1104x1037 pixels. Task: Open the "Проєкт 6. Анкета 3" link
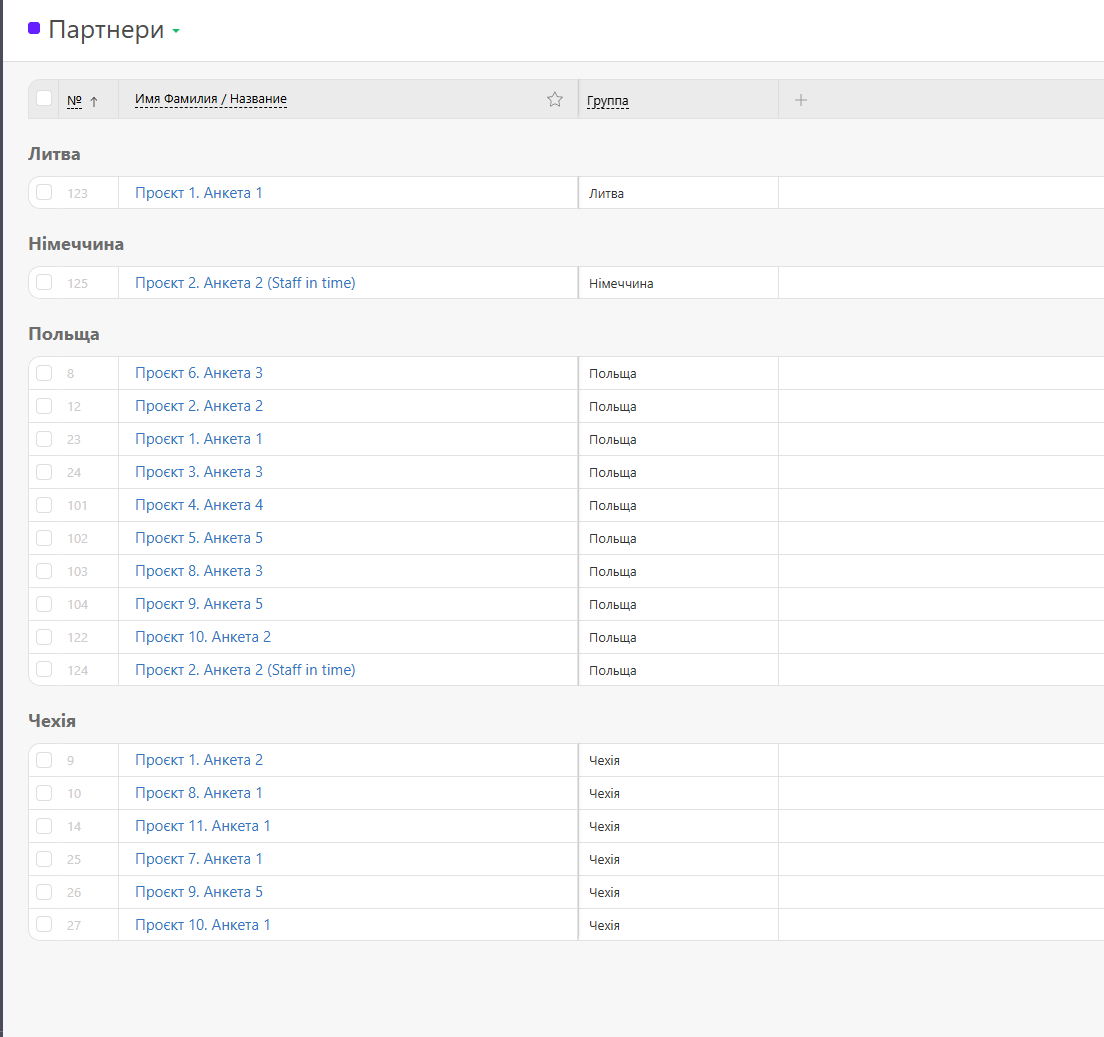199,373
